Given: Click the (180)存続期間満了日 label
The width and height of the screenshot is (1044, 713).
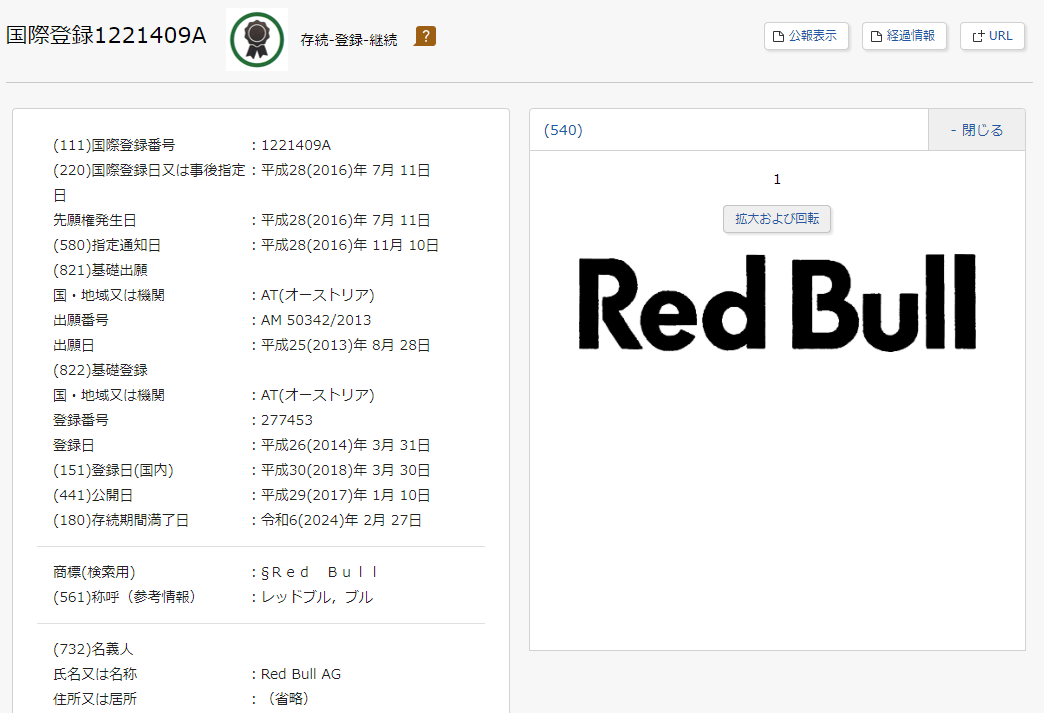Looking at the screenshot, I should (x=121, y=520).
